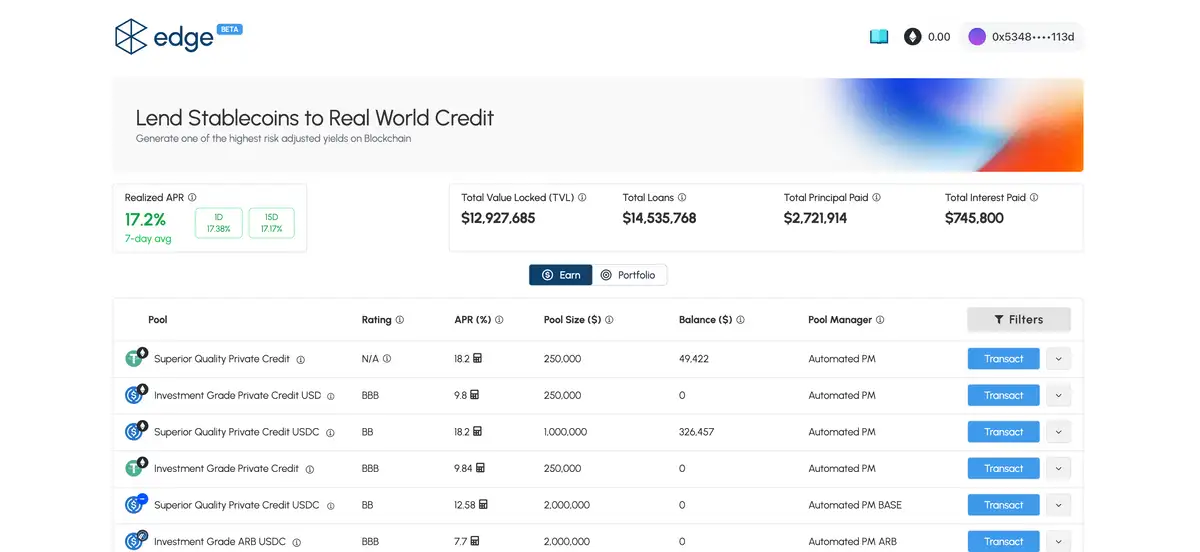Click the N/A rating info icon
Screen dimensions: 1200x552
click(x=387, y=359)
